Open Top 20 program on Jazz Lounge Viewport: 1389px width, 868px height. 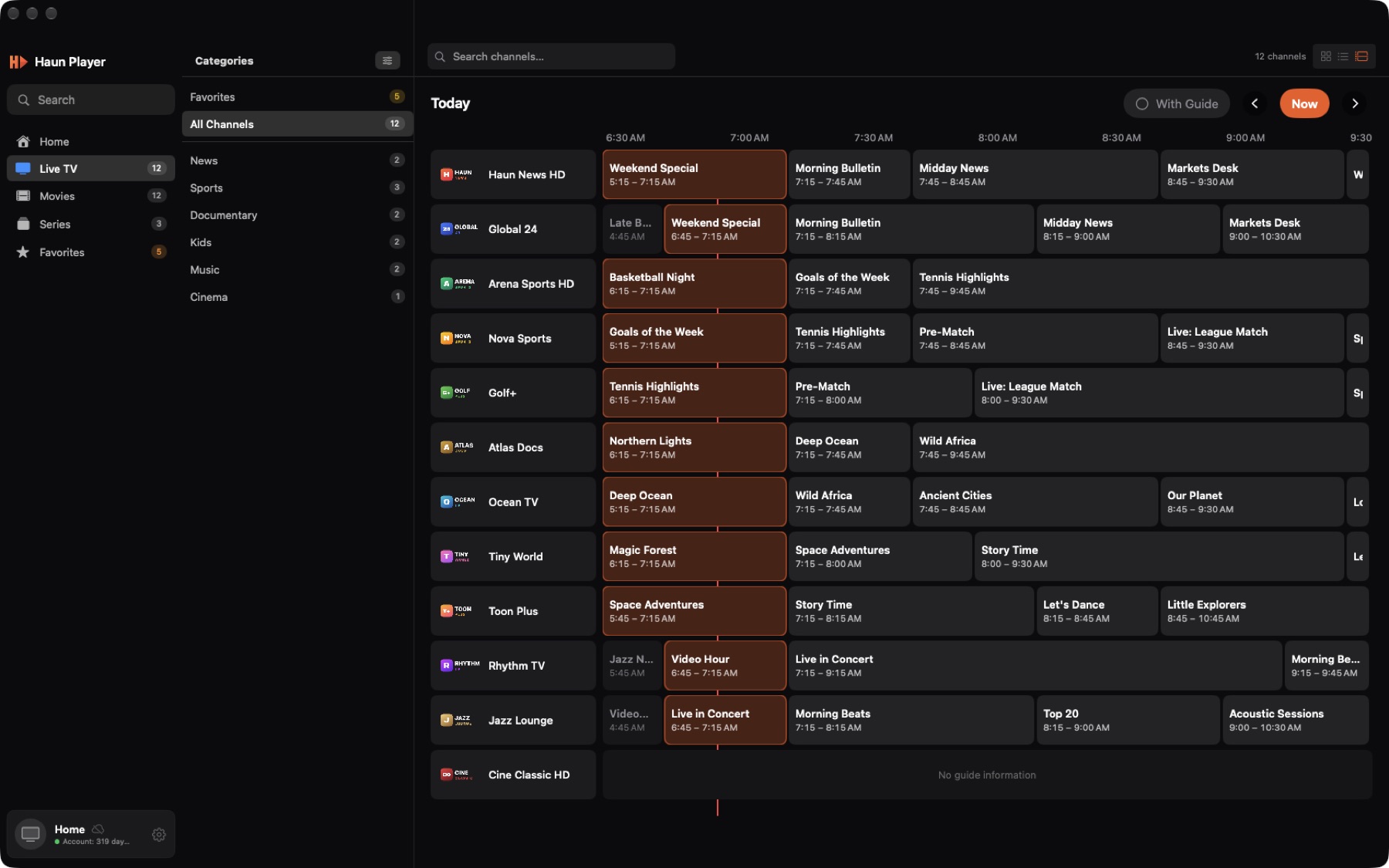click(1127, 721)
